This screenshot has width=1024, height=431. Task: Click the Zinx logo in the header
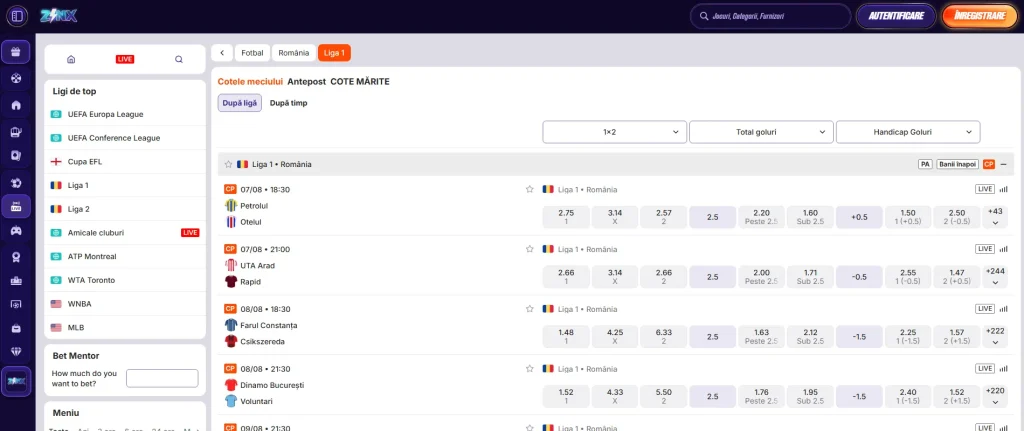pyautogui.click(x=58, y=16)
